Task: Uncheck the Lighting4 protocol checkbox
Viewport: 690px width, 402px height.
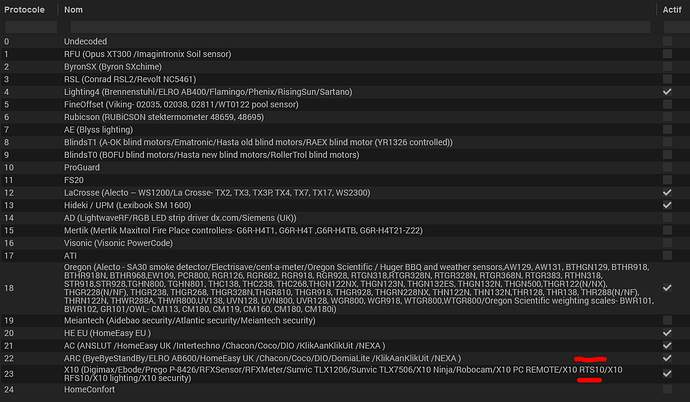Action: point(667,91)
